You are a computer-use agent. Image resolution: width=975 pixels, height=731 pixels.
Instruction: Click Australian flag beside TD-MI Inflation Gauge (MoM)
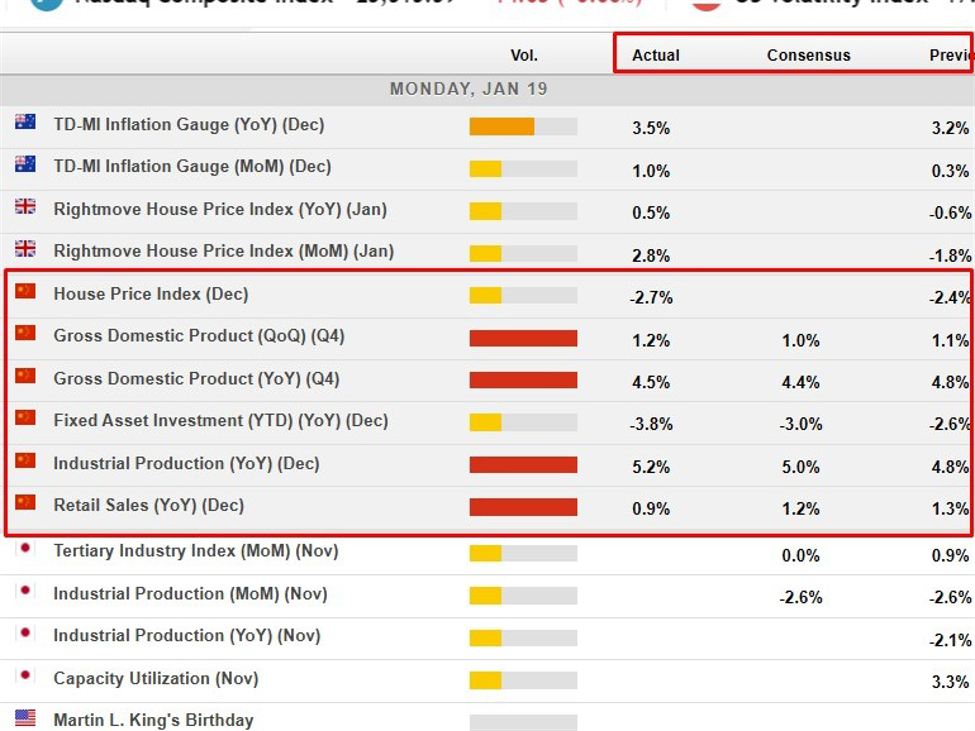[x=25, y=164]
